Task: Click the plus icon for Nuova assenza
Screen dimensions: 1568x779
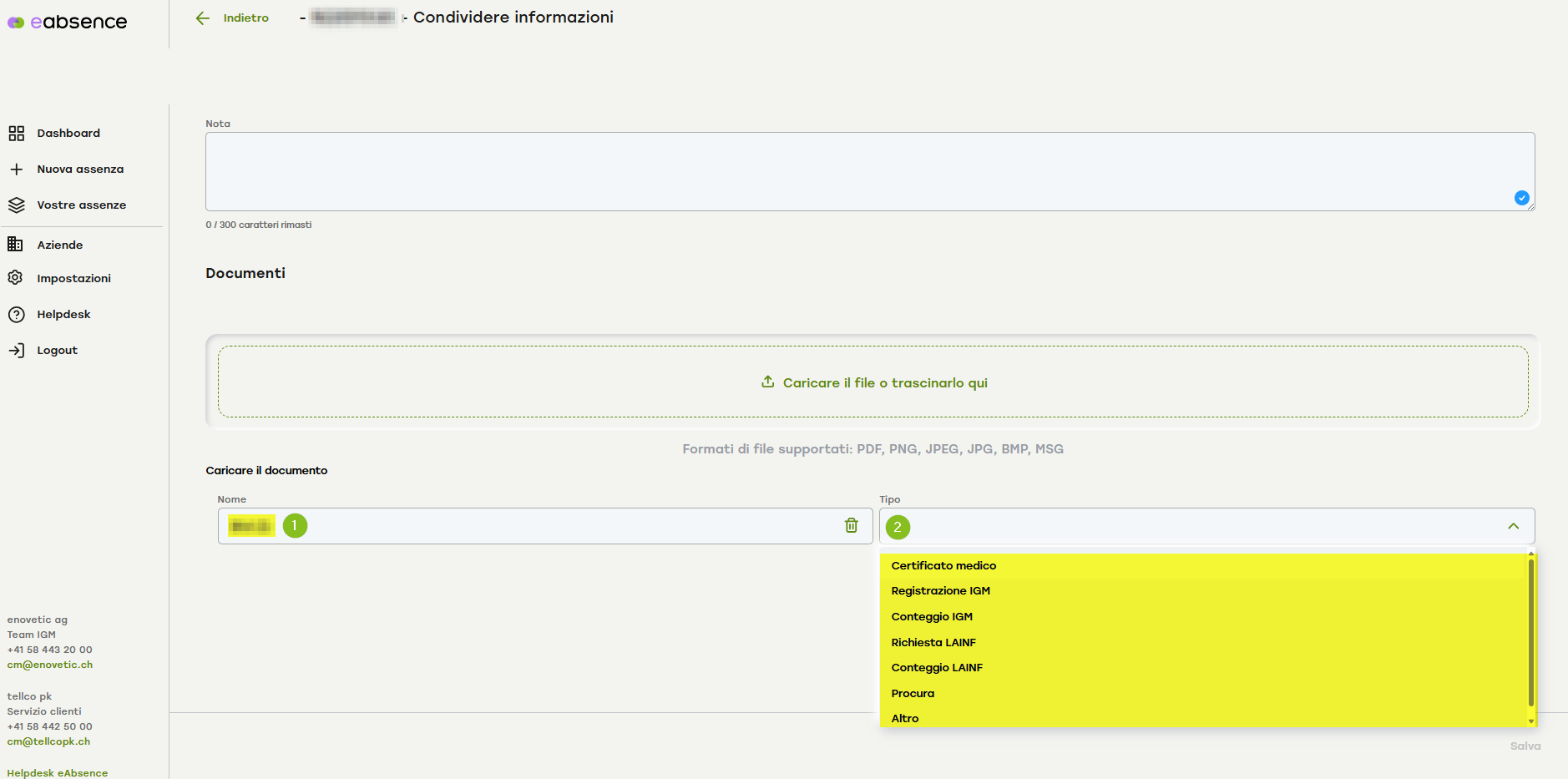Action: pyautogui.click(x=16, y=169)
